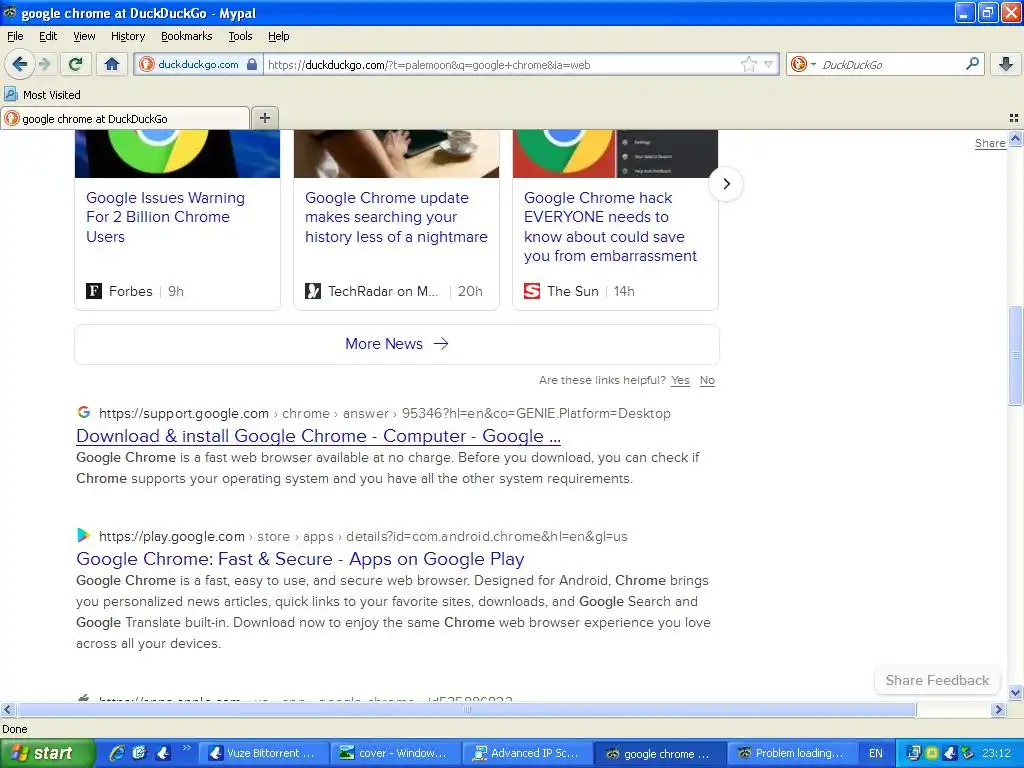Click the Share link at top right
This screenshot has height=768, width=1024.
(x=989, y=143)
